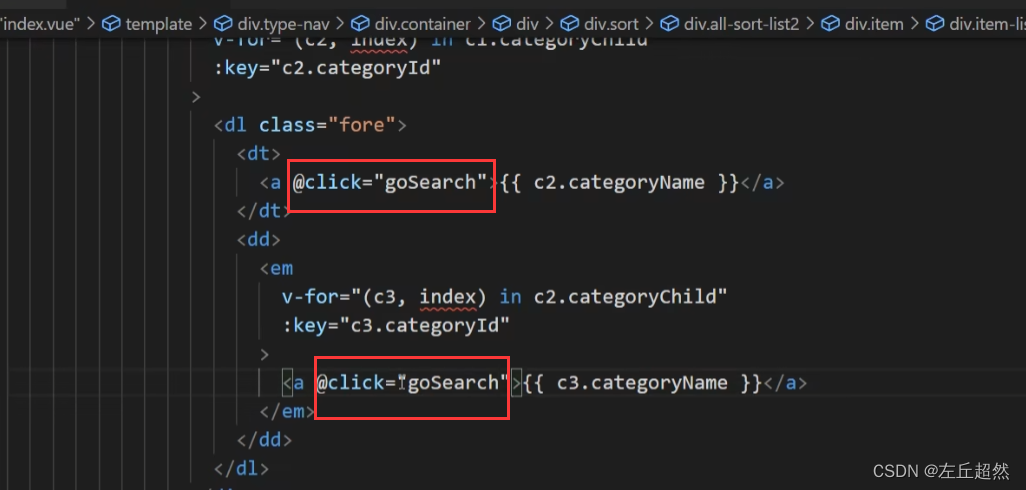
Task: Click the c3.categoryName interpolation text
Action: 642,383
